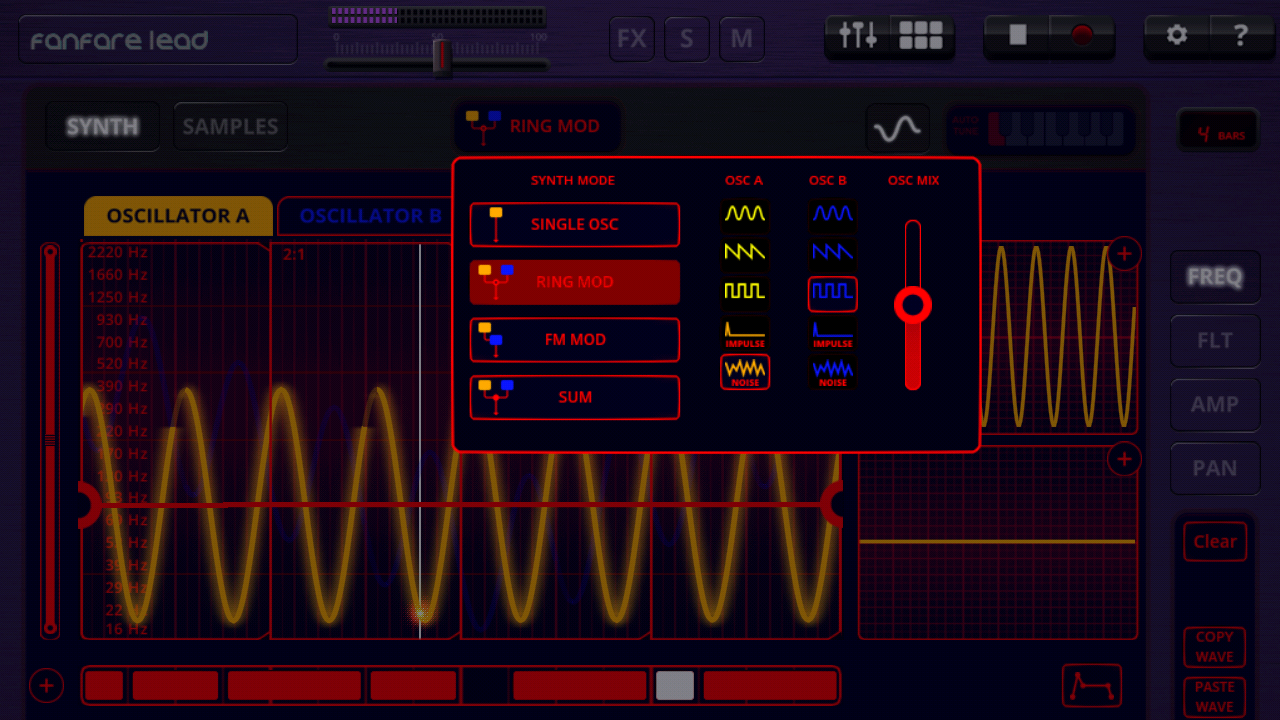Click the Clear button
This screenshot has height=720, width=1280.
pos(1214,542)
